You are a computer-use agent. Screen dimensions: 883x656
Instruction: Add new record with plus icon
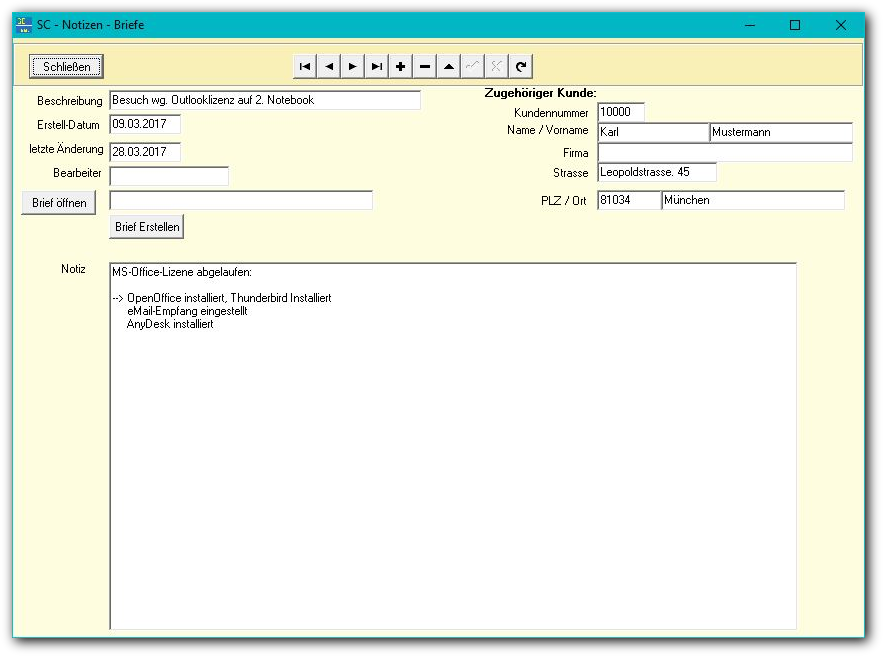pyautogui.click(x=401, y=67)
